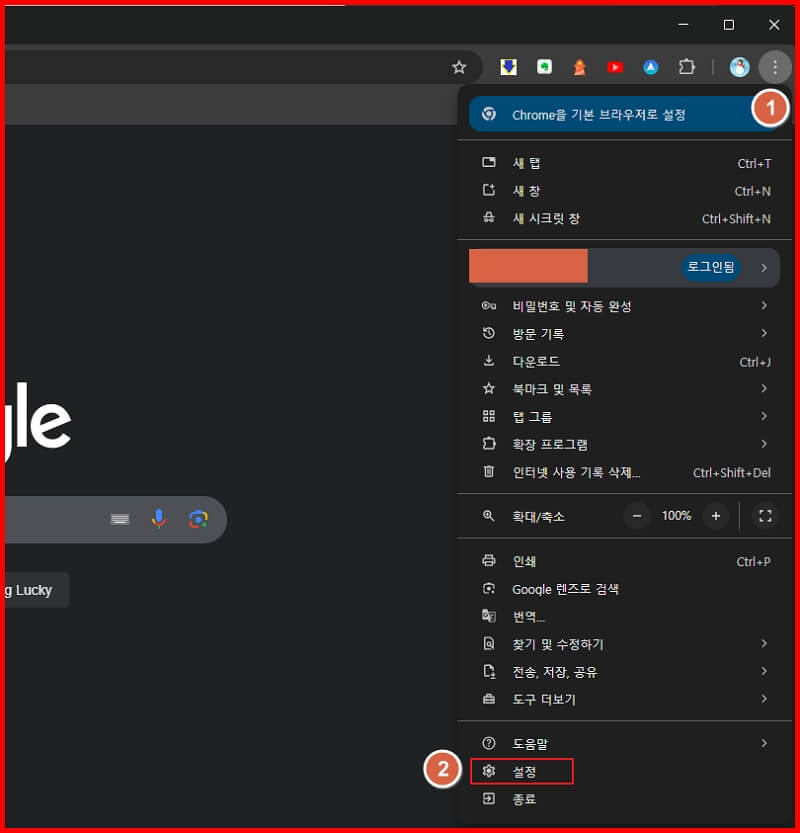The image size is (800, 833).
Task: Expand the 북마크 및 목록 chevron
Action: [764, 388]
